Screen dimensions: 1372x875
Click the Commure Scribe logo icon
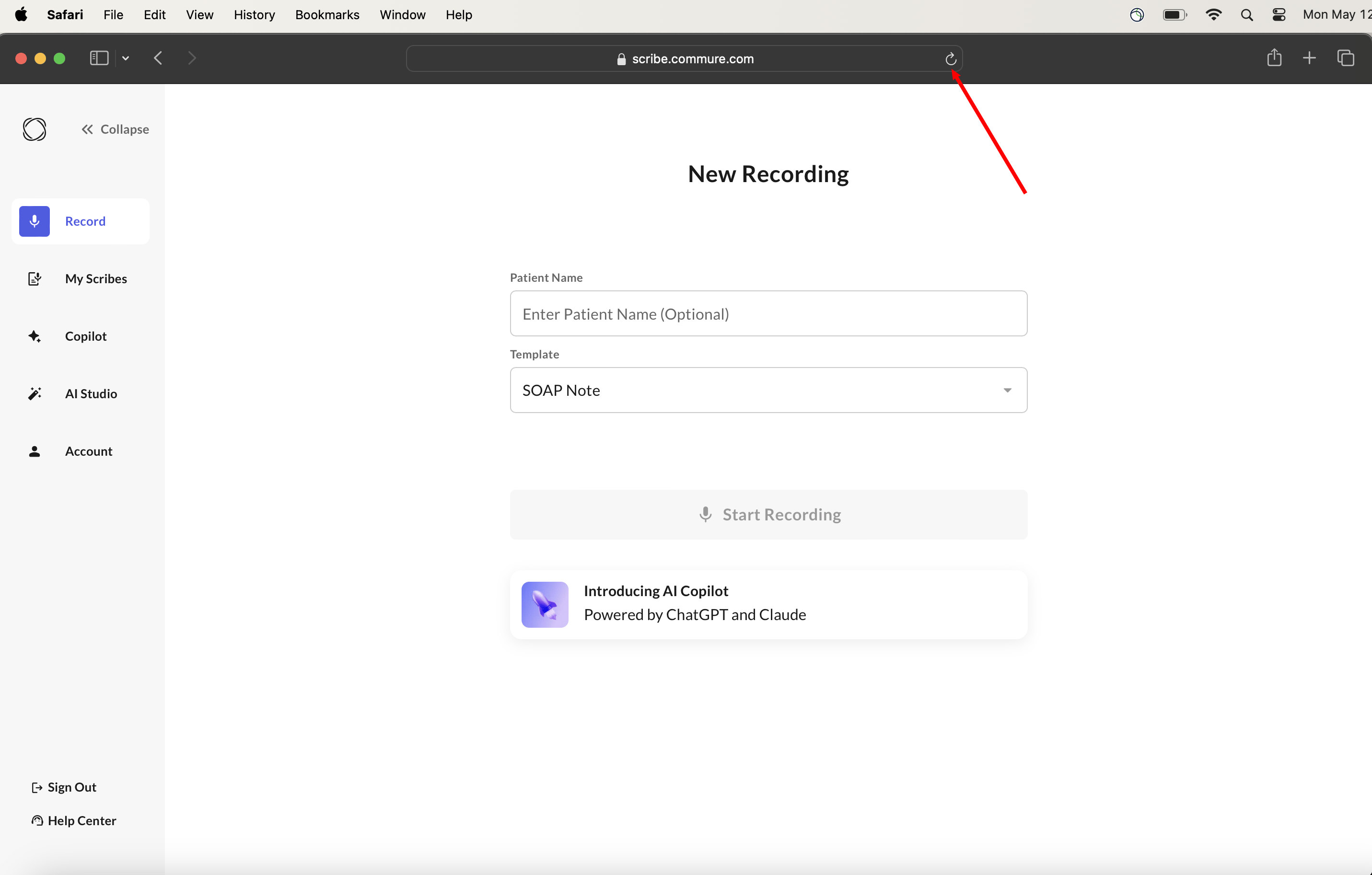click(34, 129)
